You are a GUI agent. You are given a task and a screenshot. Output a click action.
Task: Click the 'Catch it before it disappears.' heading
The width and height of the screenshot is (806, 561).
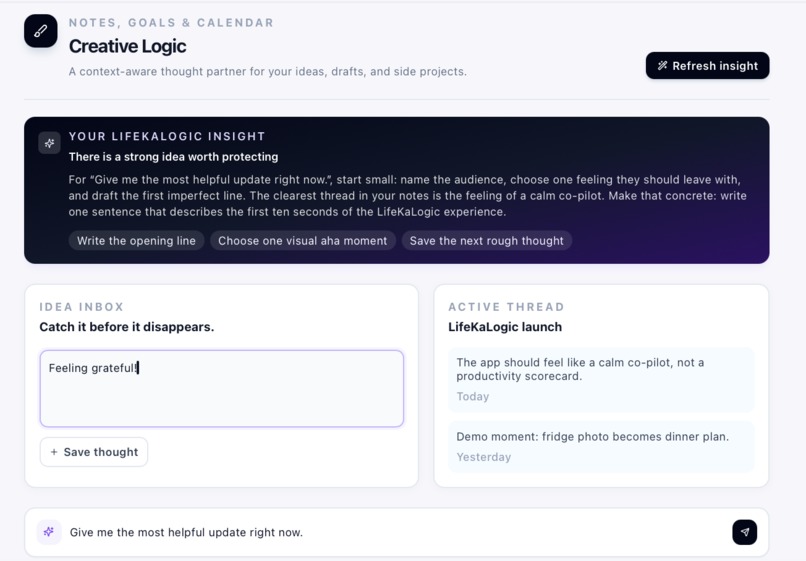point(126,327)
